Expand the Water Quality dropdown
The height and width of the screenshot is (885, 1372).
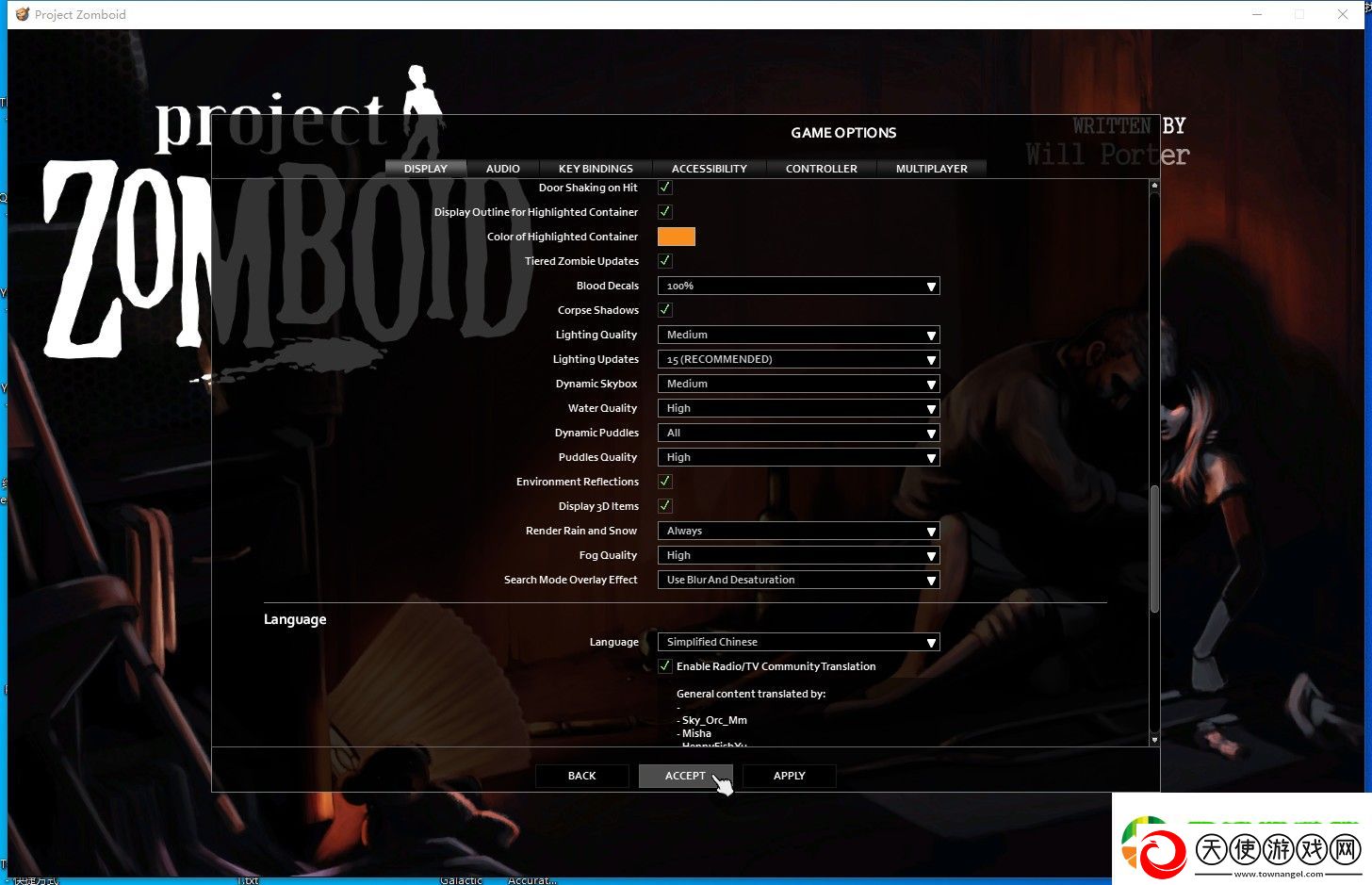(x=798, y=408)
